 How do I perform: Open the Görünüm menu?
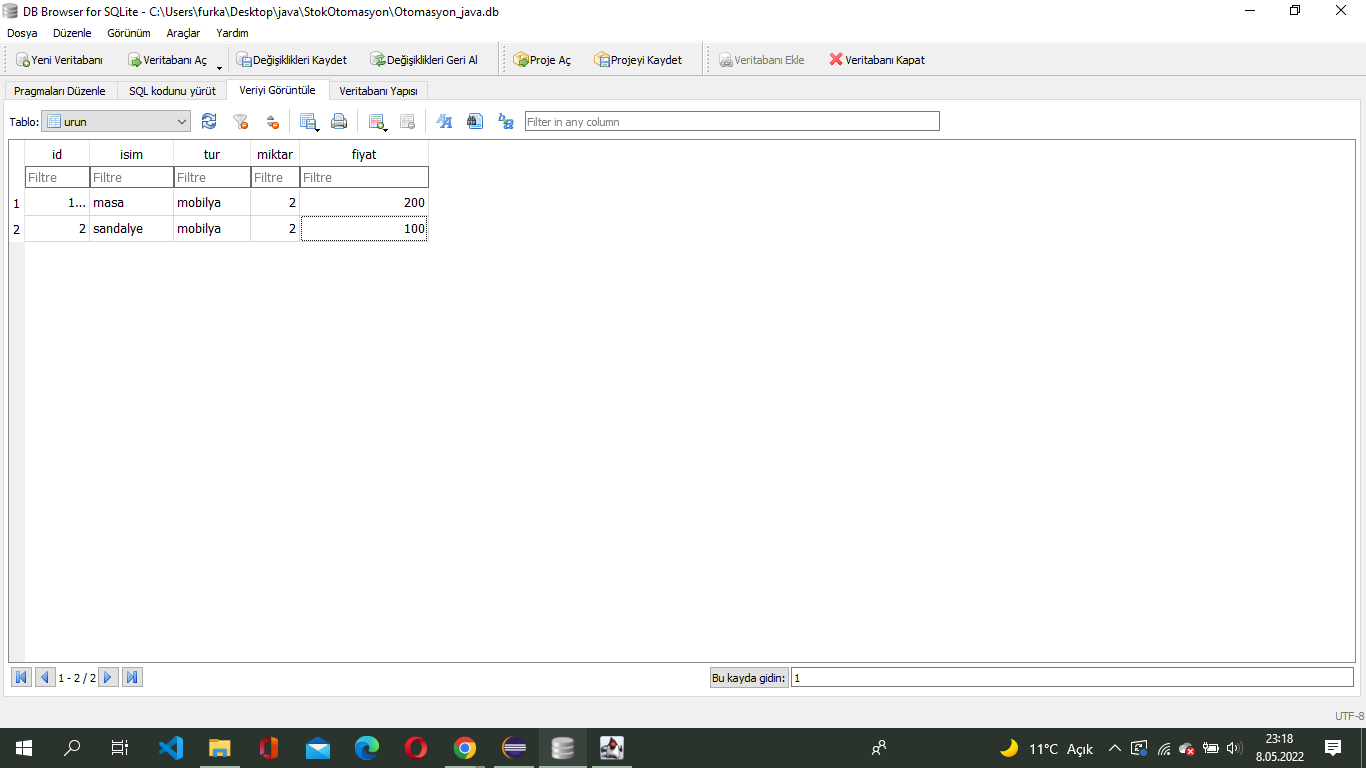[129, 33]
